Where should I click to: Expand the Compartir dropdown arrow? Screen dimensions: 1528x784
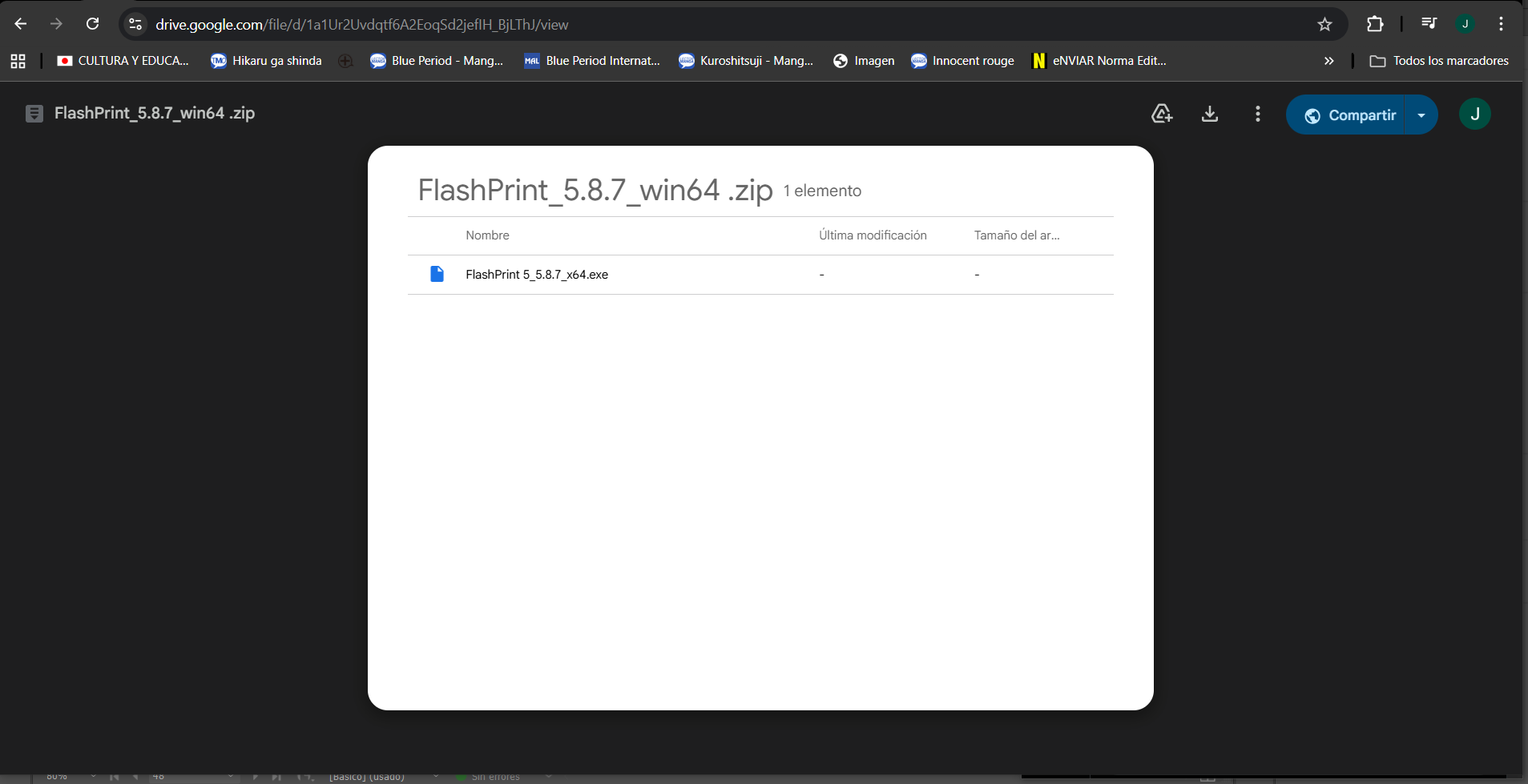(1421, 115)
